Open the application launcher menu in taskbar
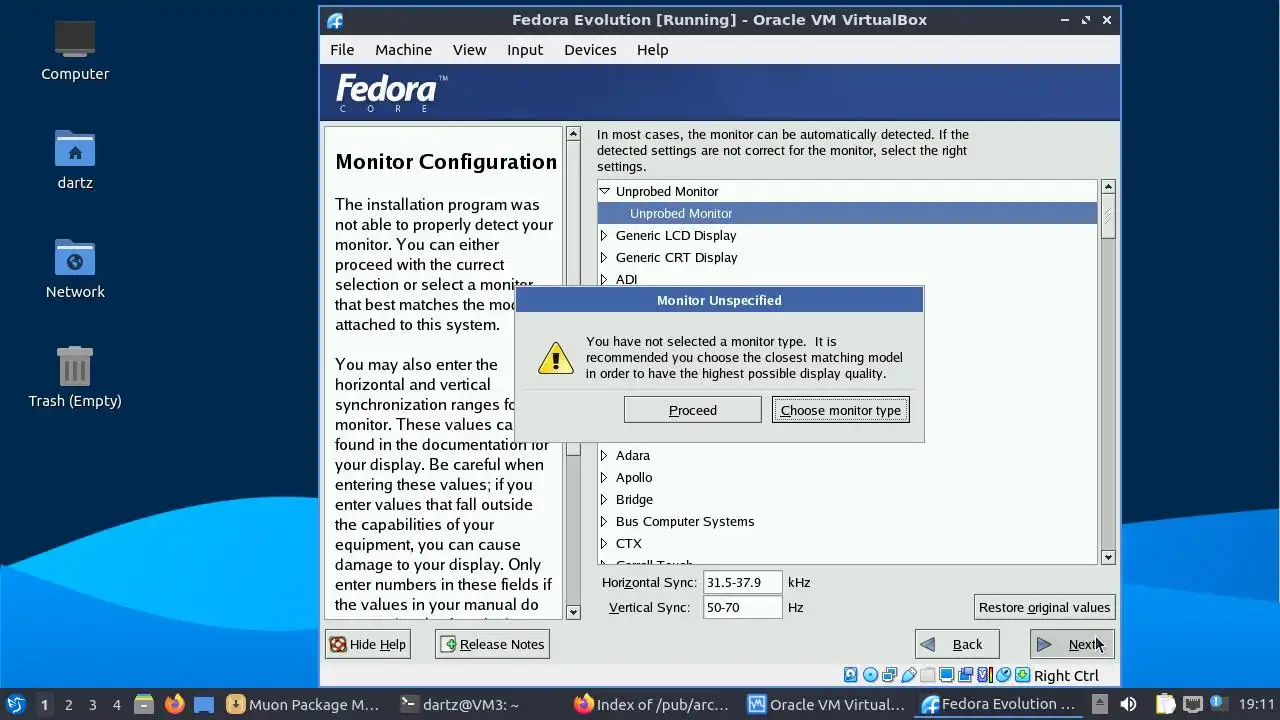 (x=15, y=704)
